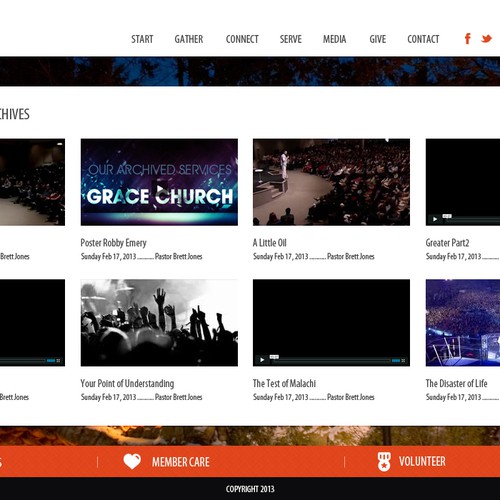Screen dimensions: 500x500
Task: Open The Disaster of Life title
Action: click(456, 383)
